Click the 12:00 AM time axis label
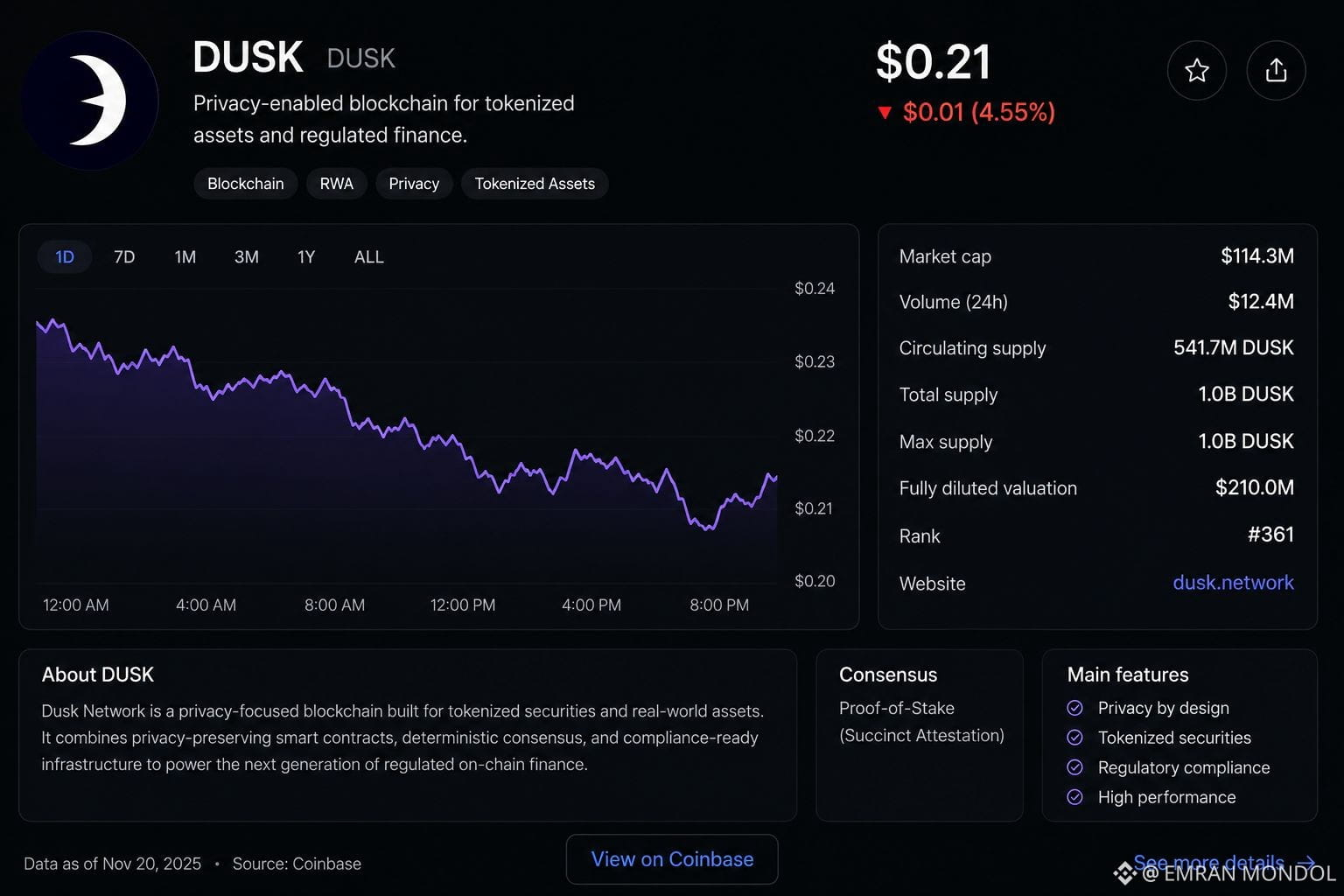1344x896 pixels. (76, 605)
